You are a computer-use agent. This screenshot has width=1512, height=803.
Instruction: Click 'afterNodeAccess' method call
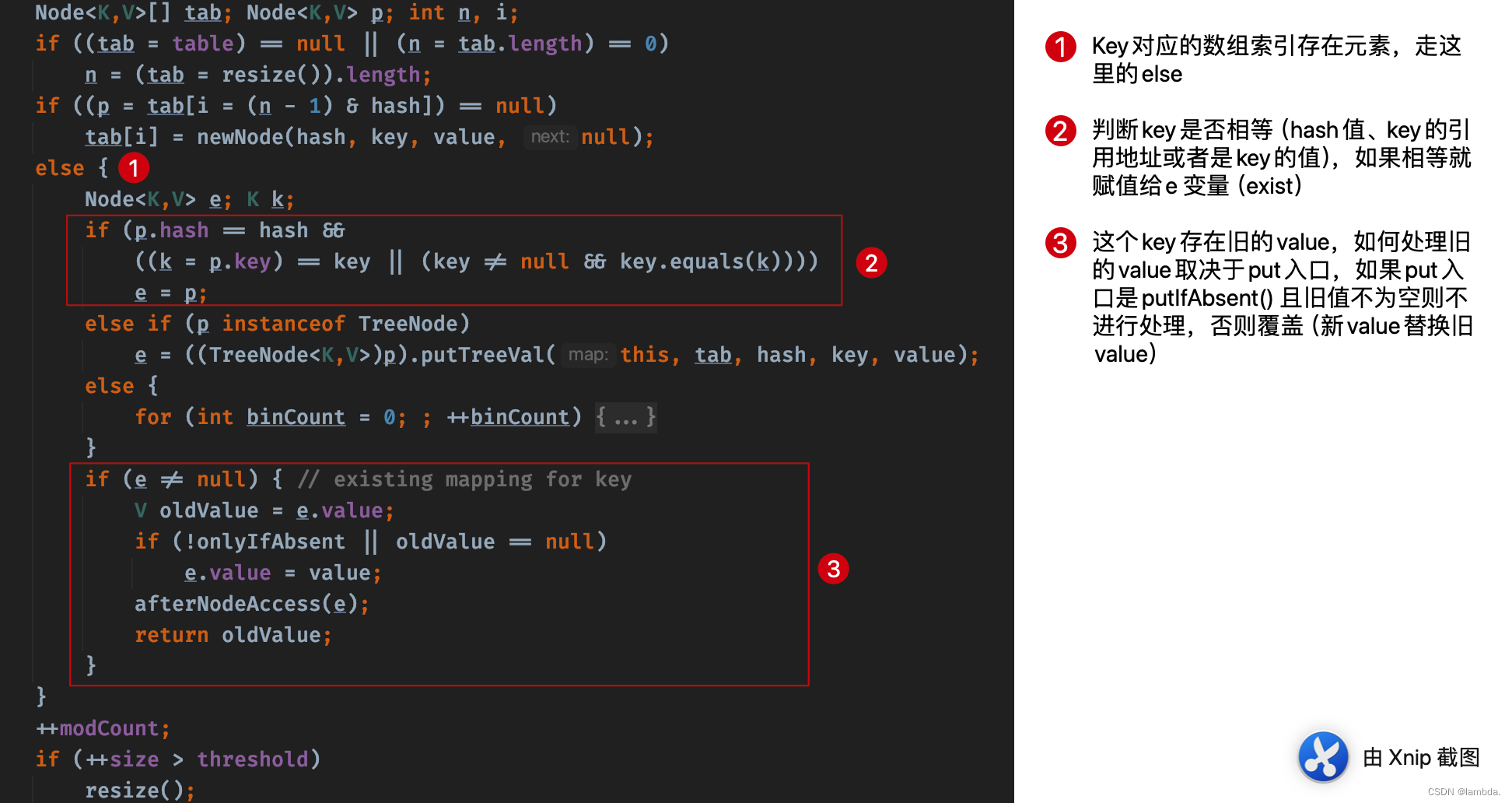click(228, 604)
